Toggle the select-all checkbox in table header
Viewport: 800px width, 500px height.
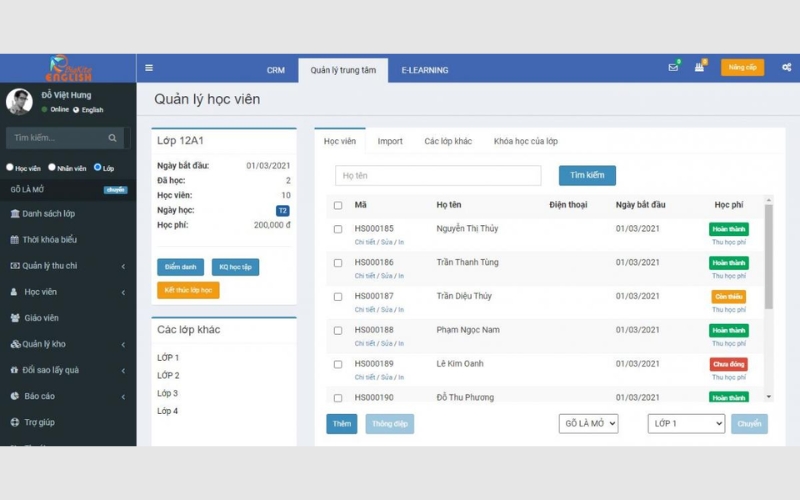pyautogui.click(x=338, y=205)
